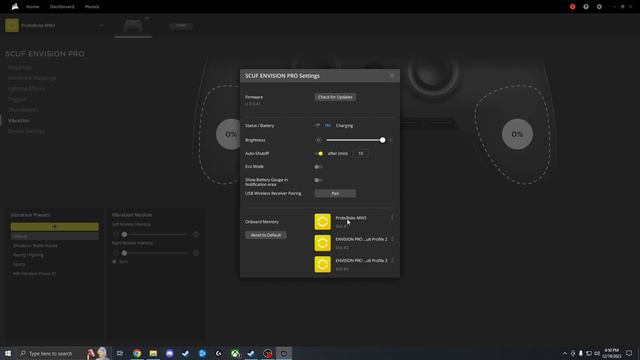
Task: Select the ENVISION PRO Profile 2 slot icon
Action: (x=322, y=243)
